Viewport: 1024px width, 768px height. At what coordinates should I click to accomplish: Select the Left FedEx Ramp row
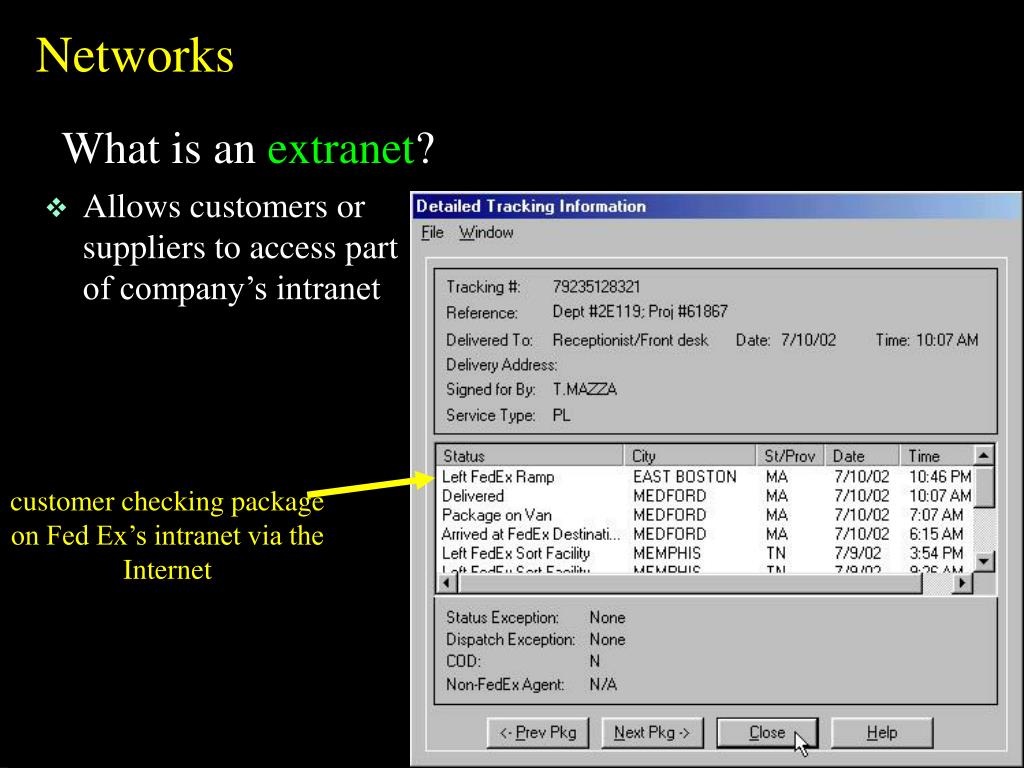[x=705, y=477]
